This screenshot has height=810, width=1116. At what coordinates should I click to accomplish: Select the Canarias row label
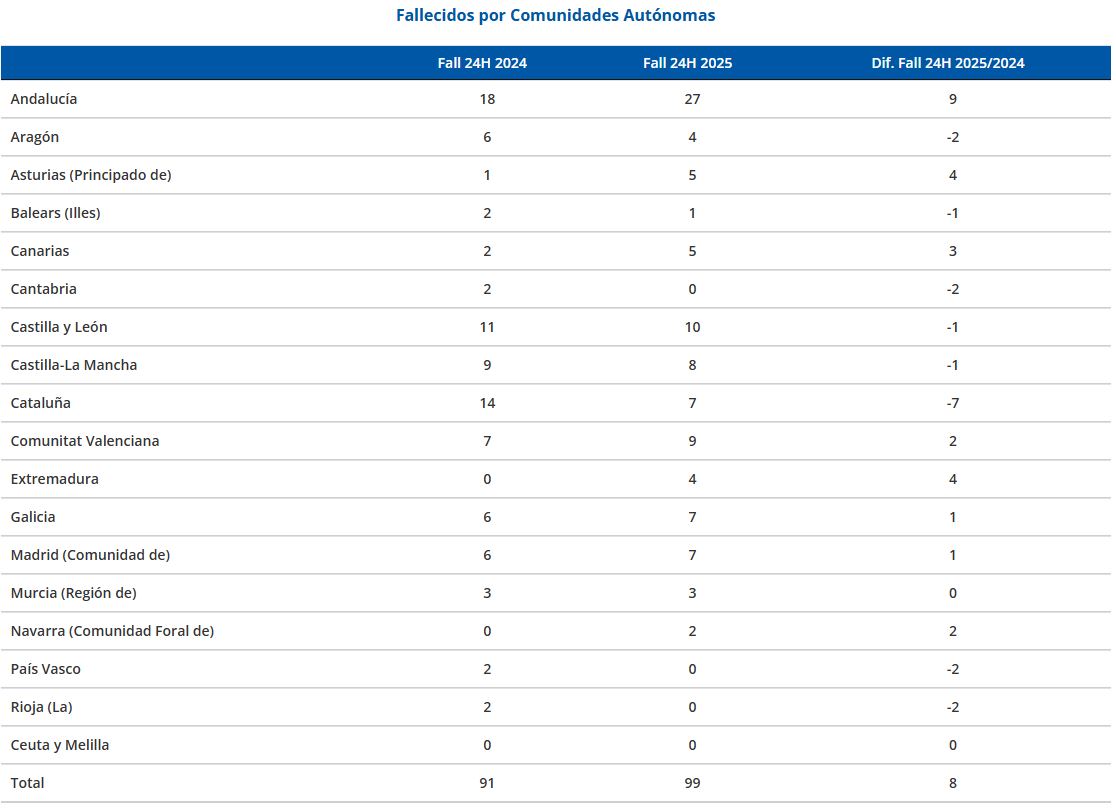40,251
